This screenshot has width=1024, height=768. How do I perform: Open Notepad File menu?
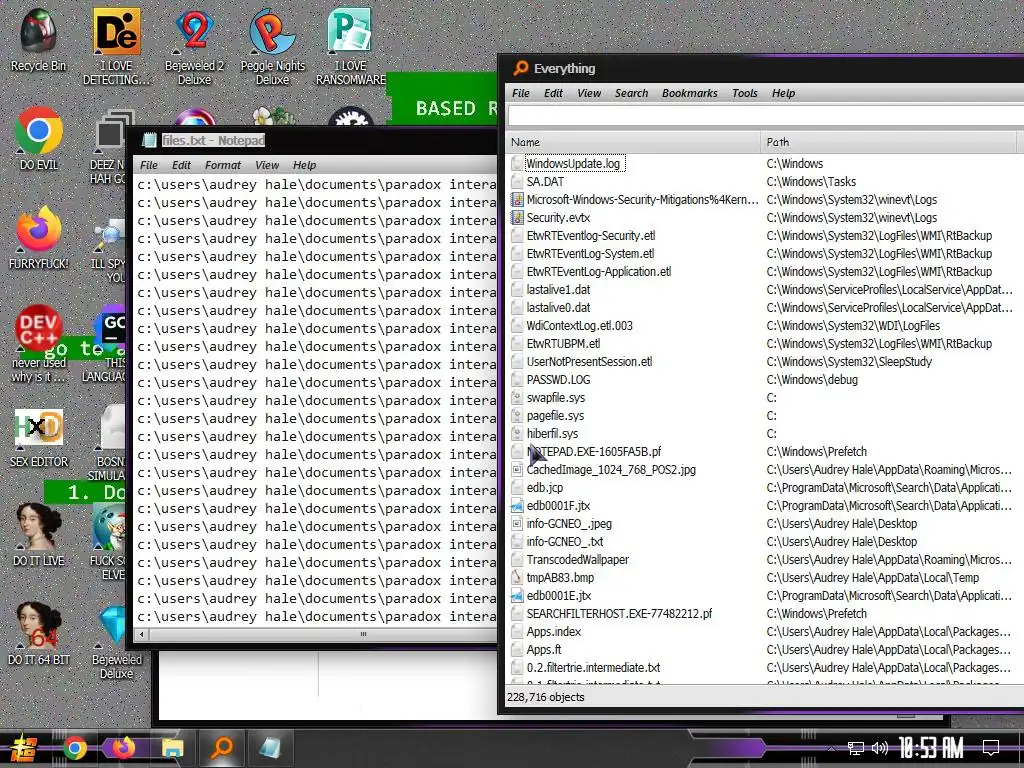point(149,165)
